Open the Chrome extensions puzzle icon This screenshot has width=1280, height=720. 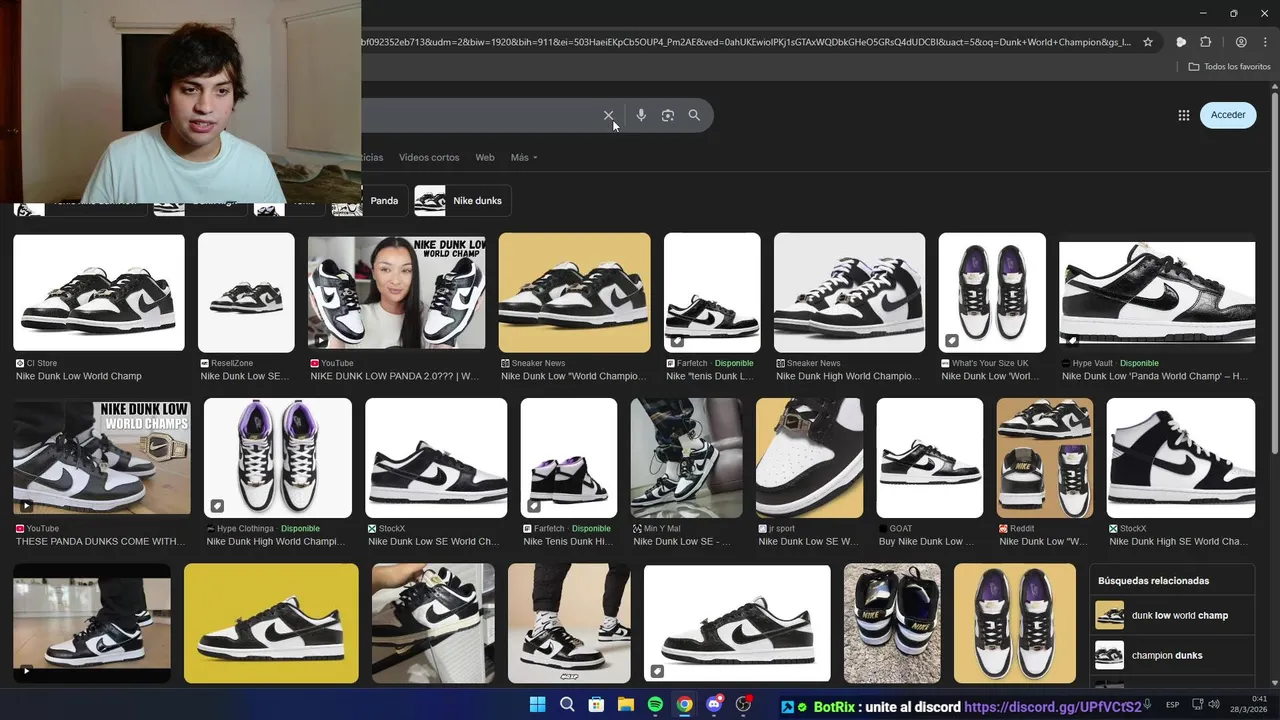pos(1205,42)
